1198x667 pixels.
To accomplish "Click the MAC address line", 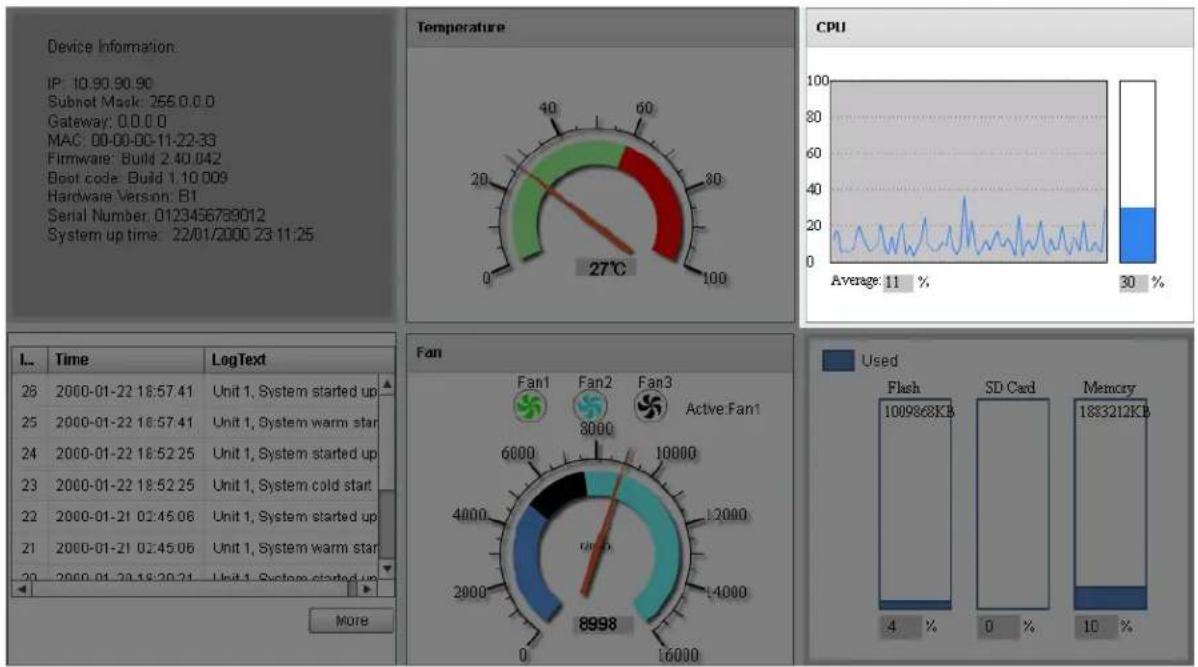I will [131, 140].
